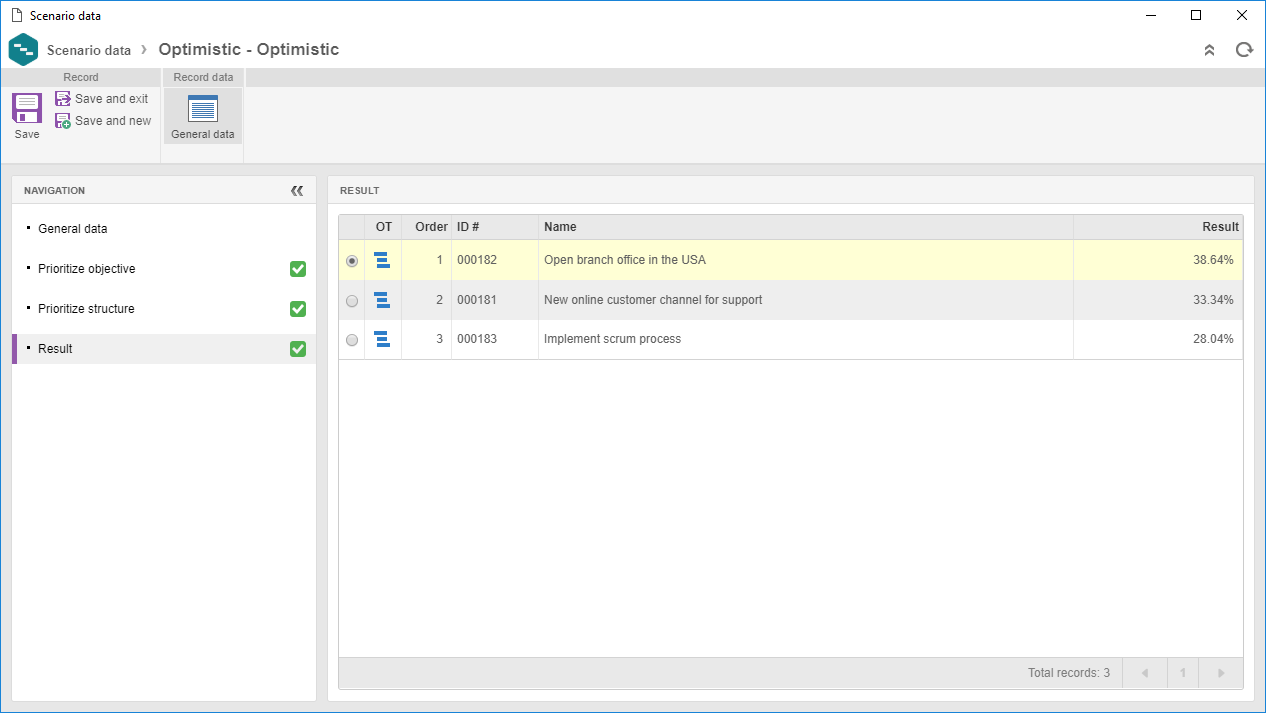
Task: Select the radio button for Open branch office
Action: 352,261
